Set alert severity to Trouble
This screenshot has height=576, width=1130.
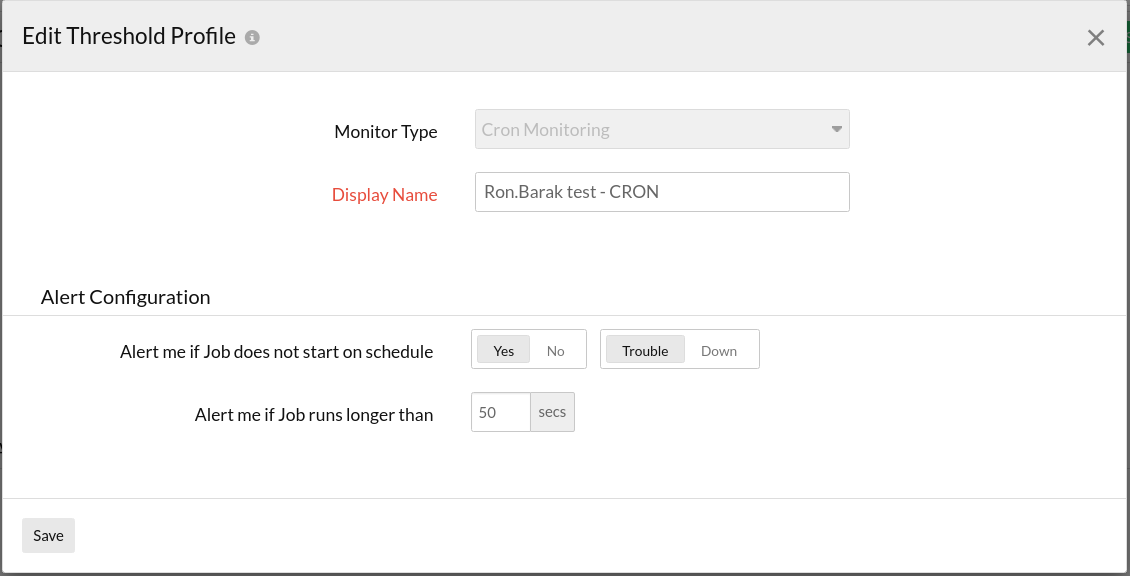[645, 350]
